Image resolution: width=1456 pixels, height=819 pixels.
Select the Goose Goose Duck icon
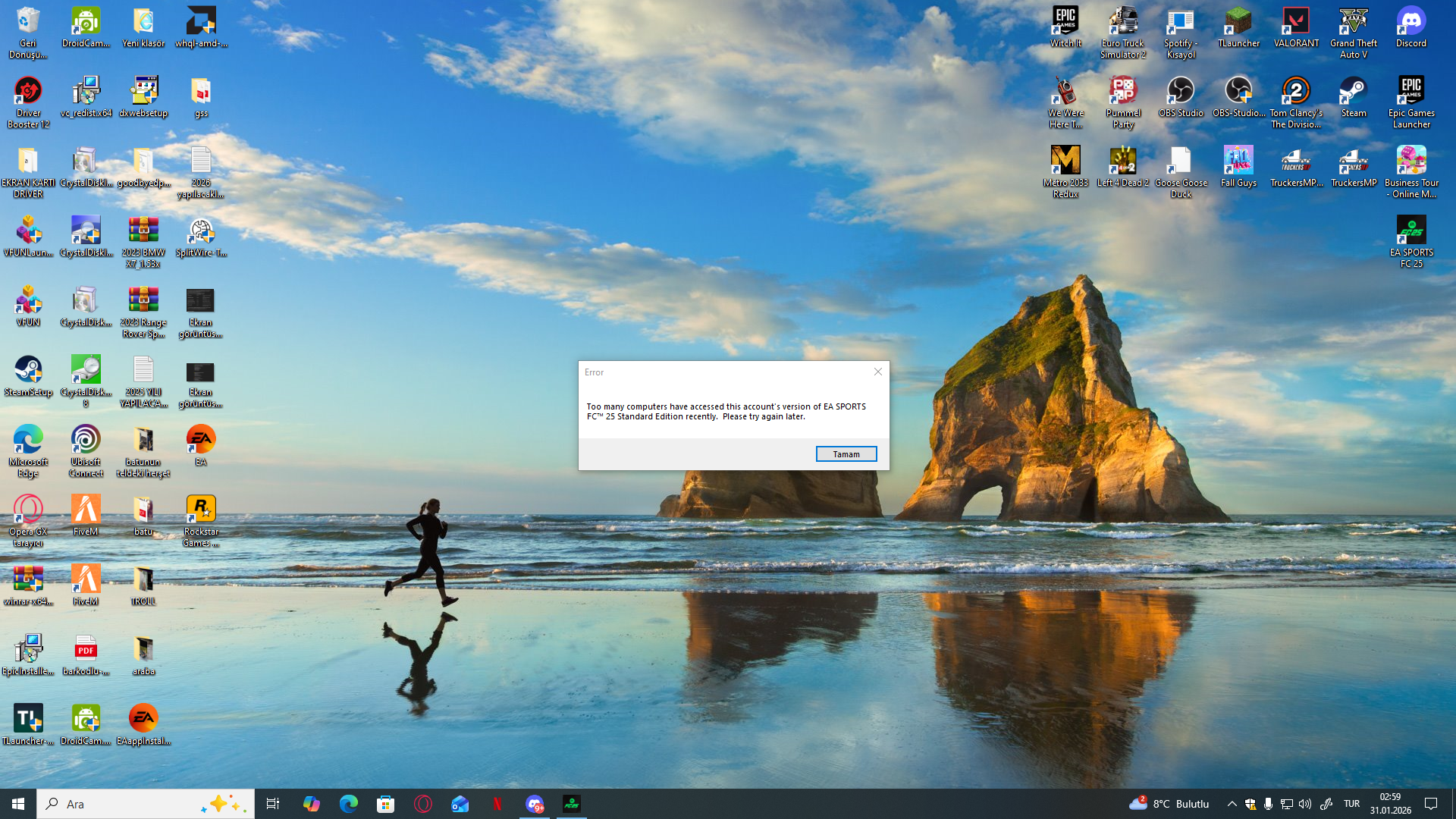click(1181, 172)
